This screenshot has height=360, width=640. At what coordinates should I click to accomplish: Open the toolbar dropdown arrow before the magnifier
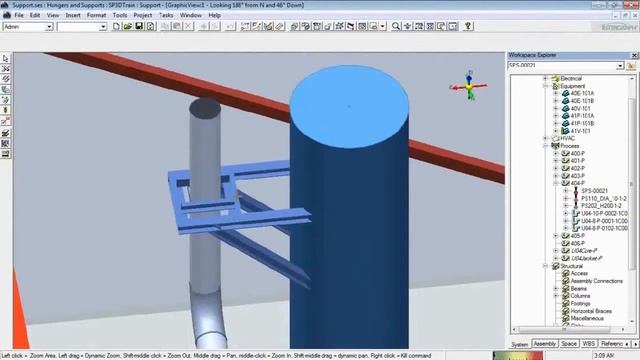pos(383,27)
